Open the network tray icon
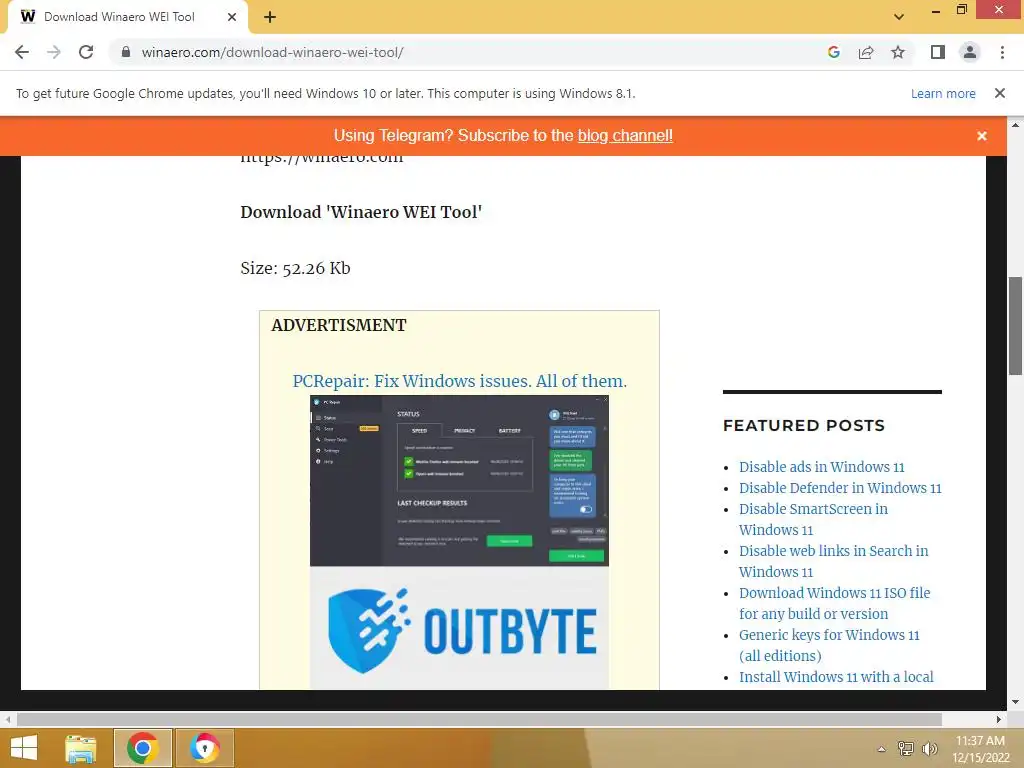 pos(905,748)
